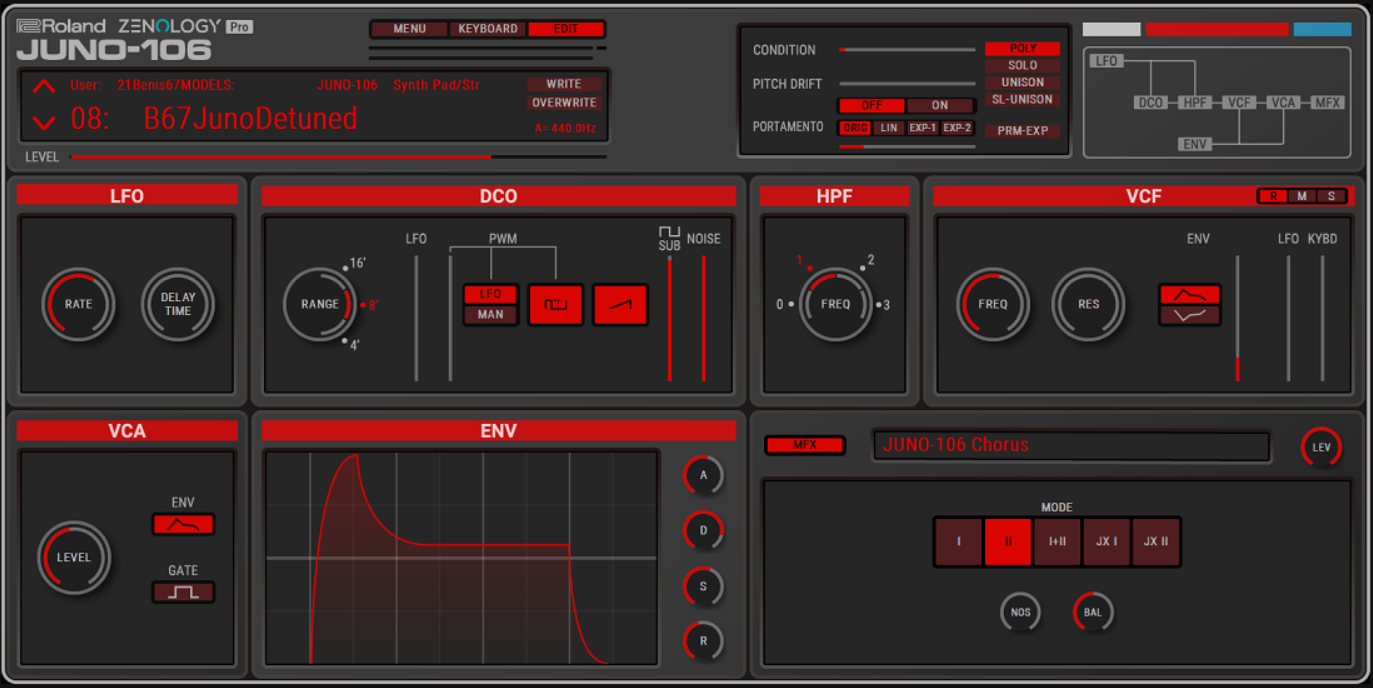
Task: Click the VCF RES knob
Action: (1088, 304)
